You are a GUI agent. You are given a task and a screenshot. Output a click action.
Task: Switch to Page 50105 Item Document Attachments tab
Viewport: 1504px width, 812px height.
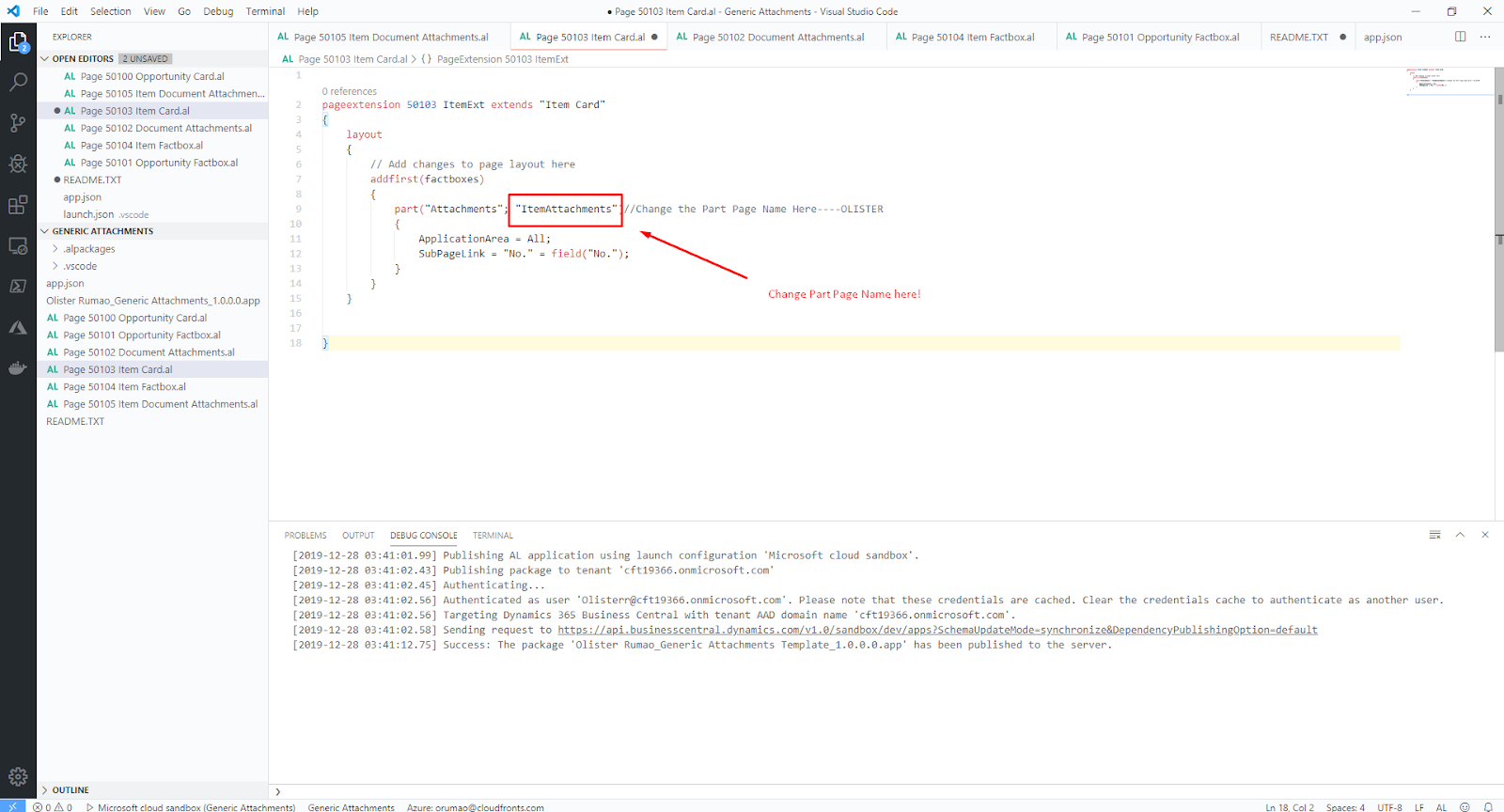389,37
